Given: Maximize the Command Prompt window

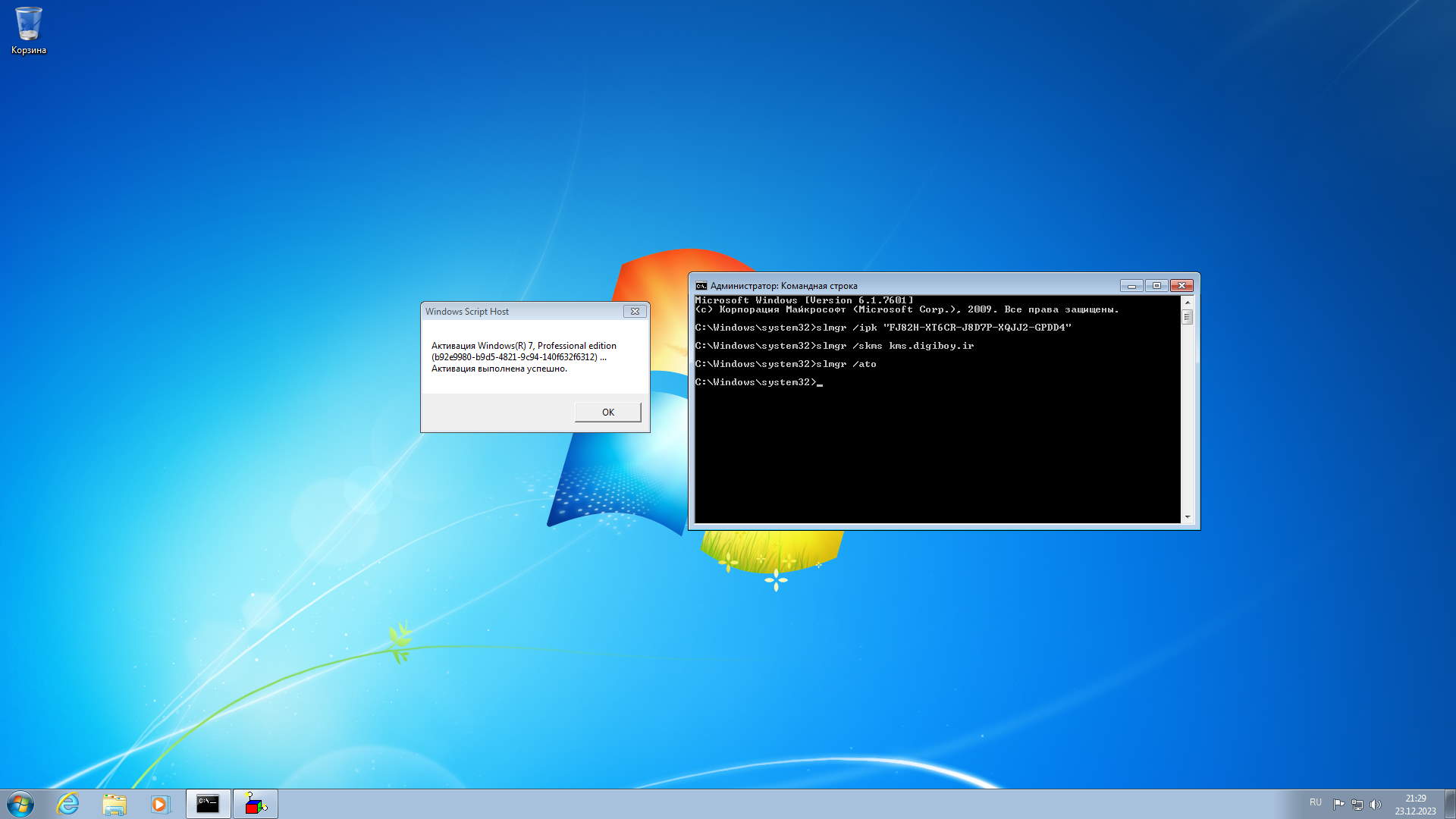Looking at the screenshot, I should point(1156,286).
